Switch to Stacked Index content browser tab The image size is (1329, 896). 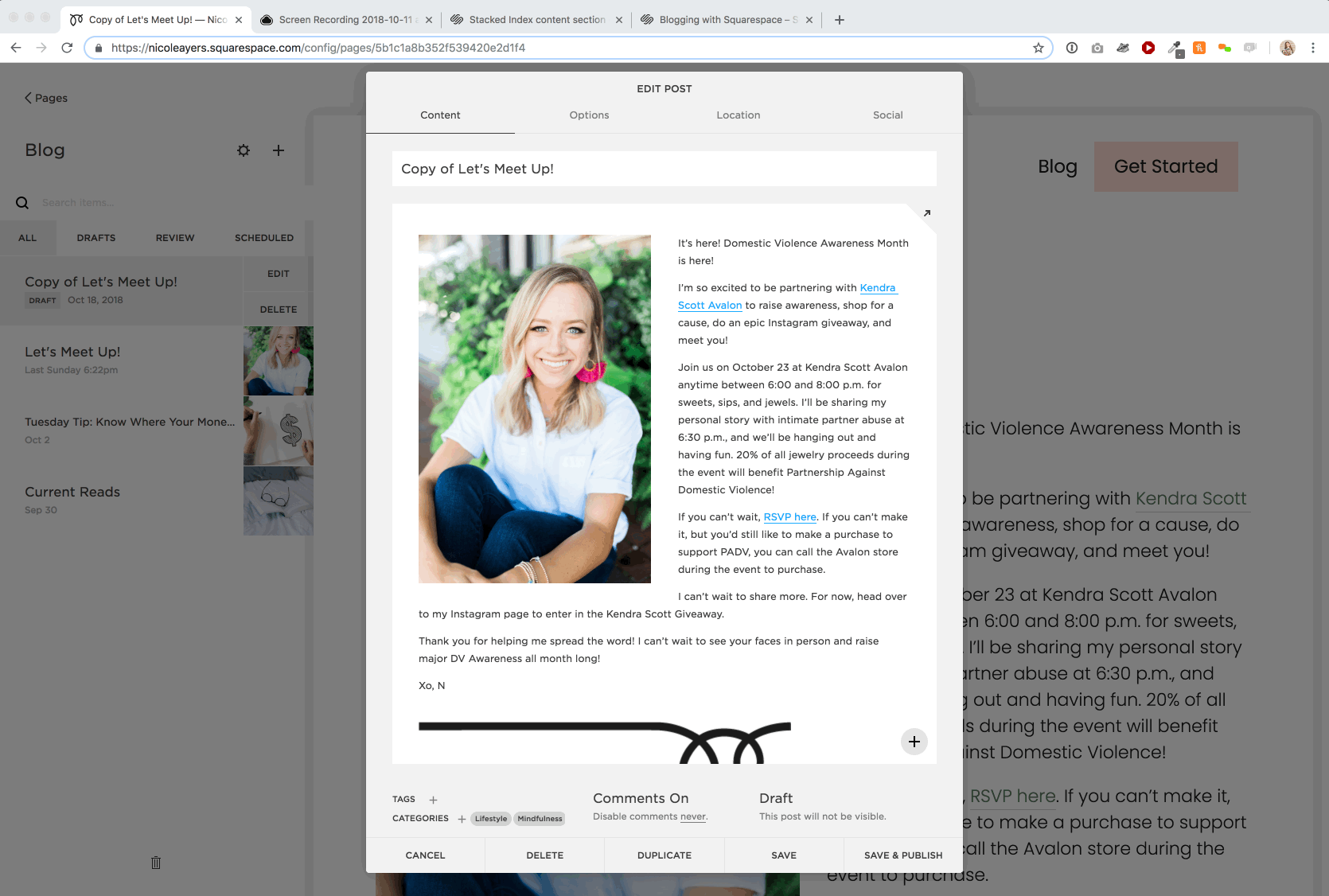click(537, 20)
